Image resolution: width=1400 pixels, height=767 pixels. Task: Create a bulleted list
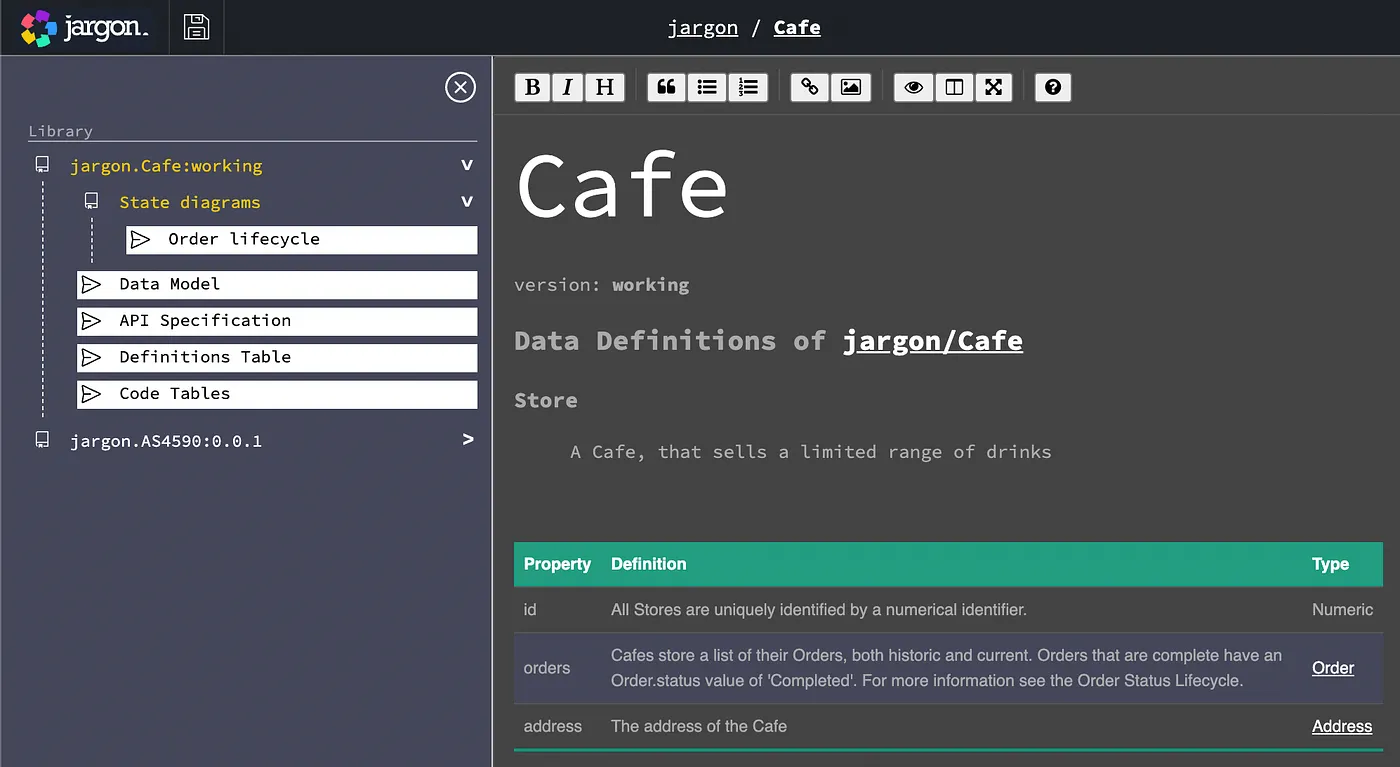707,87
